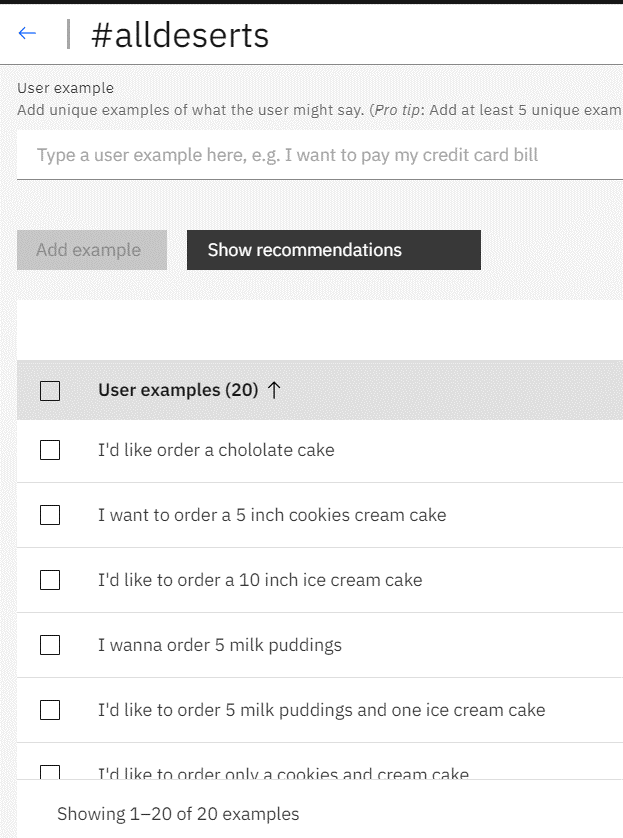Open the milk puddings and one ice cream cake example
The image size is (623, 838).
coord(322,710)
